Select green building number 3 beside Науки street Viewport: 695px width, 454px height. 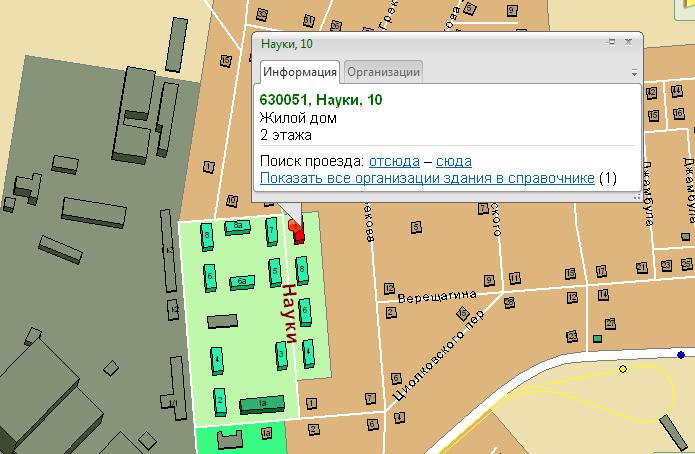[x=283, y=355]
